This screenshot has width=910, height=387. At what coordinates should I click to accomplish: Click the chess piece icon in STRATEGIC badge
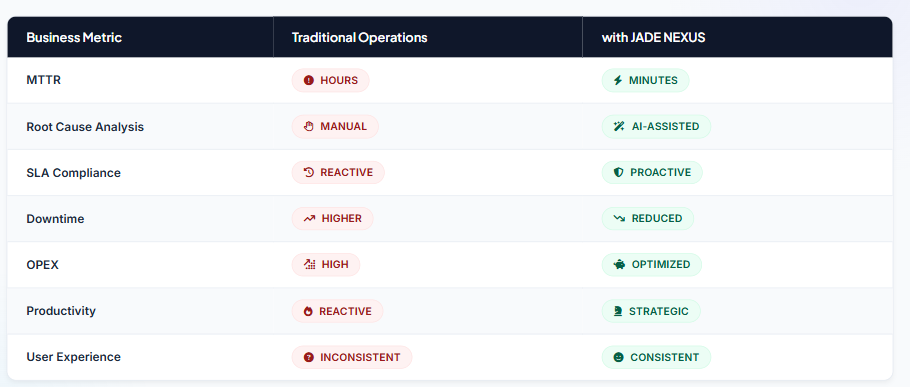click(x=618, y=311)
